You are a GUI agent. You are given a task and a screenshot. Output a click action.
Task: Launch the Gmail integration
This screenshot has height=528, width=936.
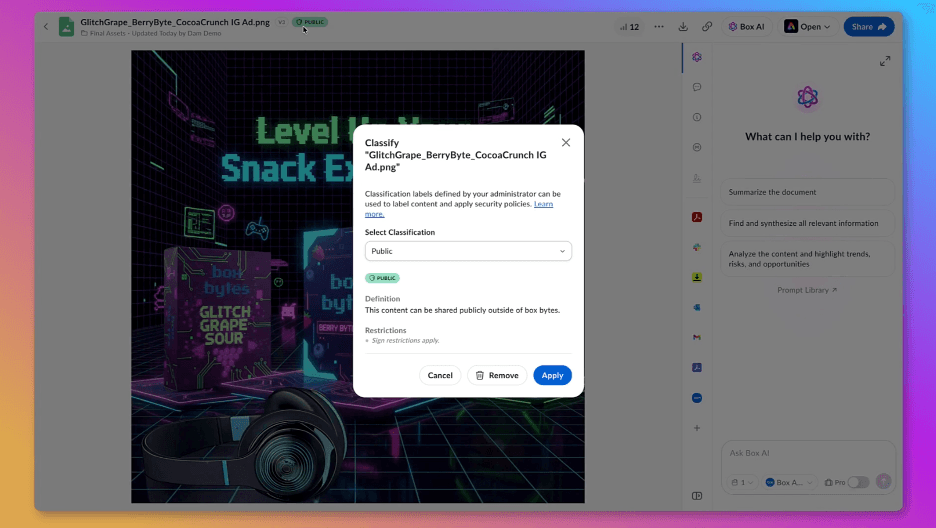697,338
